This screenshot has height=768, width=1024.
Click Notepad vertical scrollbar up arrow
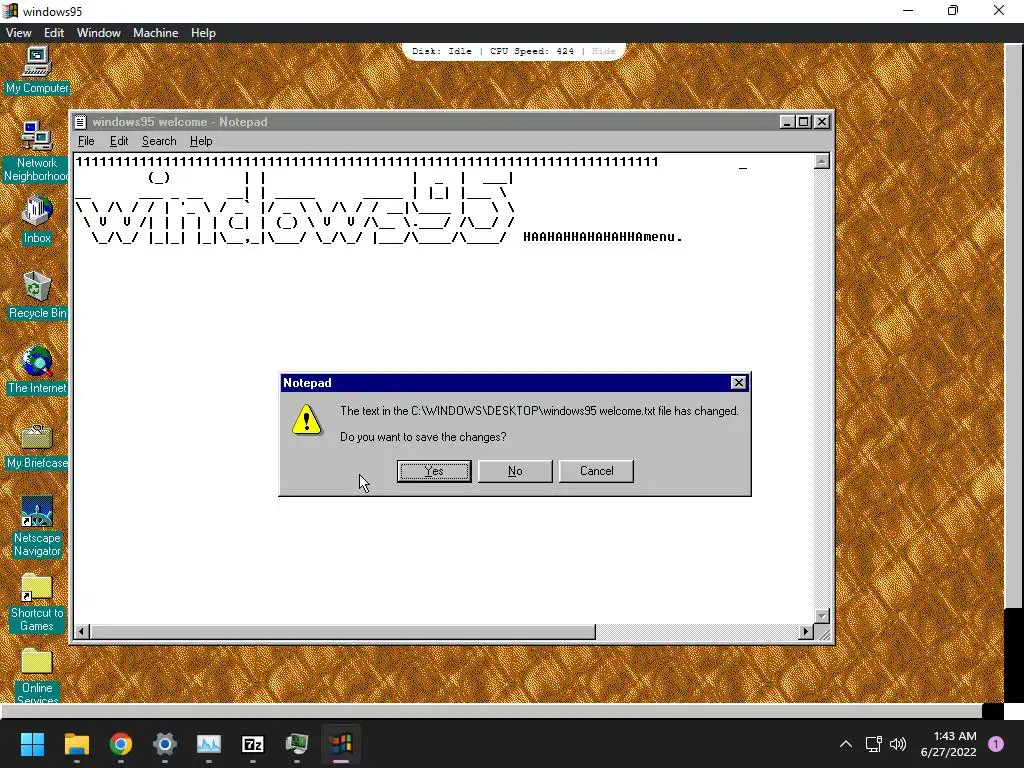pos(822,161)
